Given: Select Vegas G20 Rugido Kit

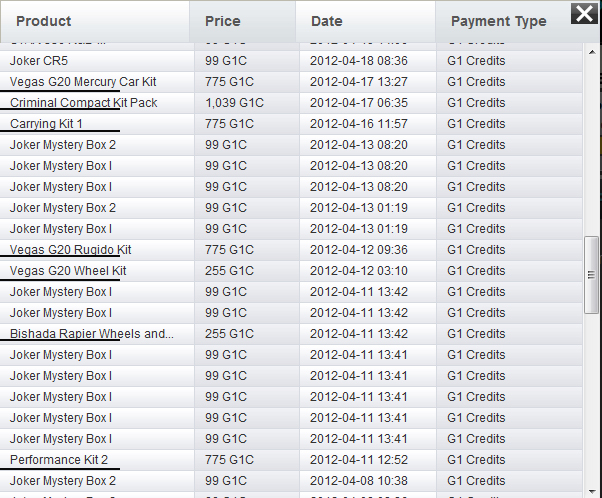Looking at the screenshot, I should [x=71, y=250].
